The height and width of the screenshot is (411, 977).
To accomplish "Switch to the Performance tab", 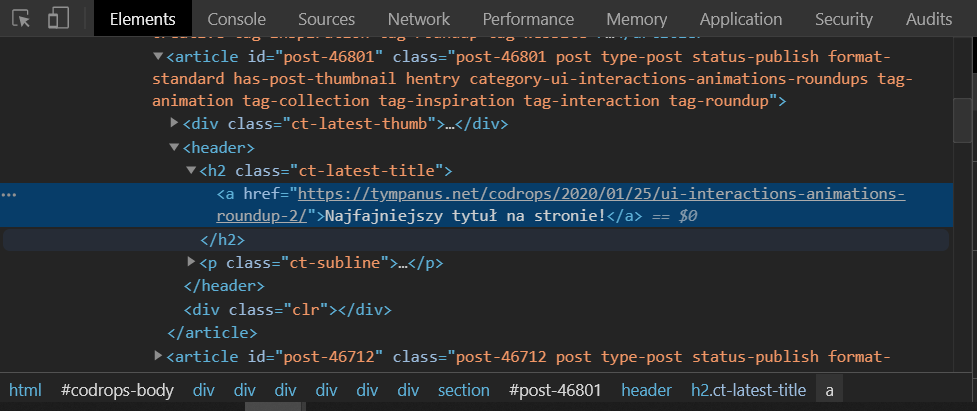I will click(x=528, y=19).
